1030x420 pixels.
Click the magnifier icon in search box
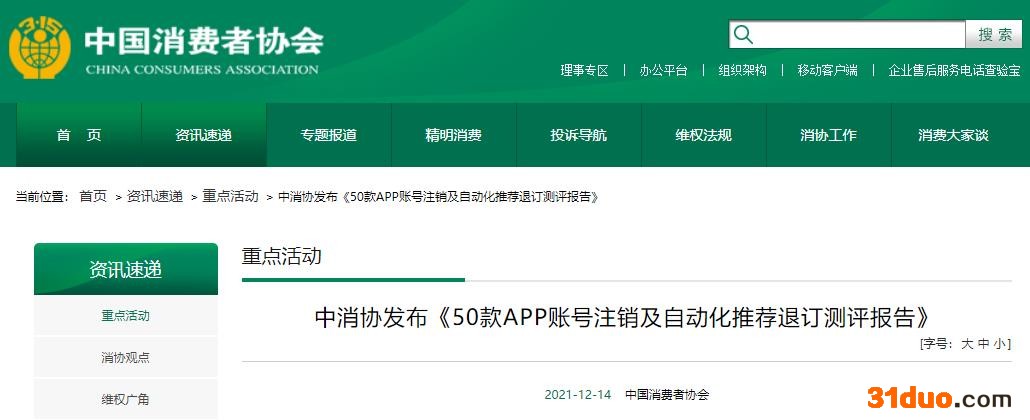click(743, 35)
